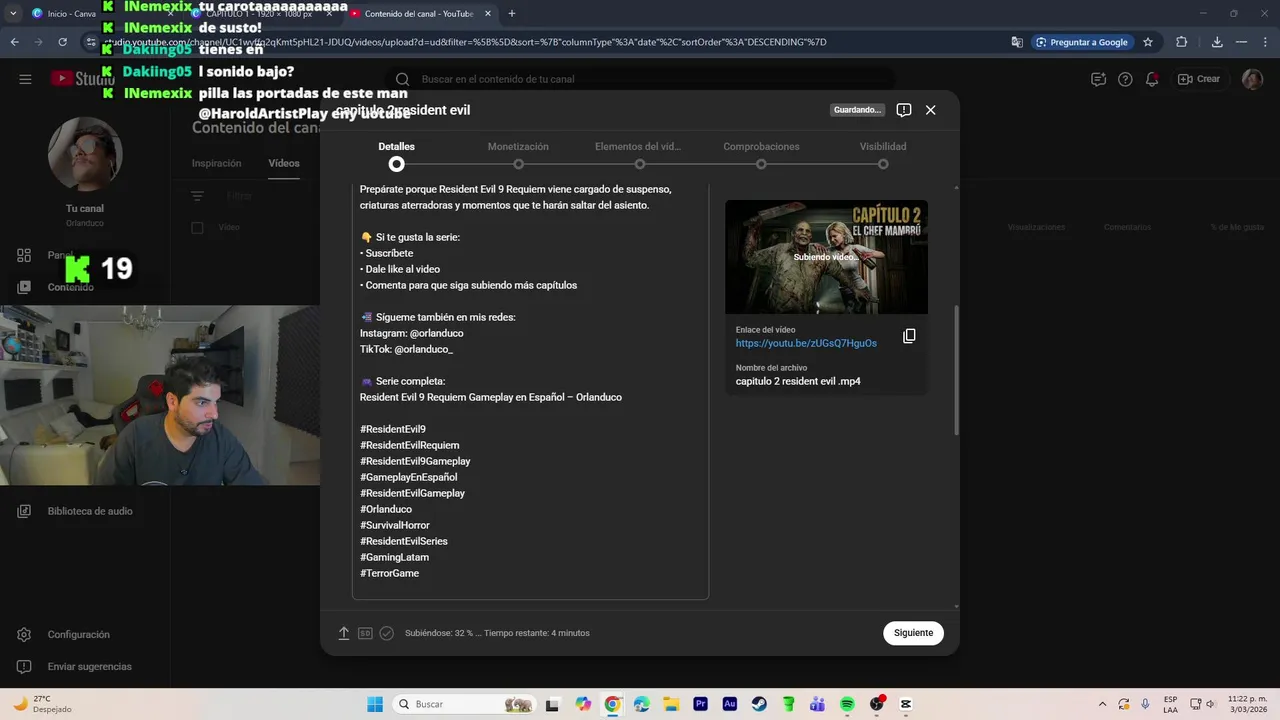Image resolution: width=1280 pixels, height=720 pixels.
Task: Go back in Chrome
Action: point(14,42)
